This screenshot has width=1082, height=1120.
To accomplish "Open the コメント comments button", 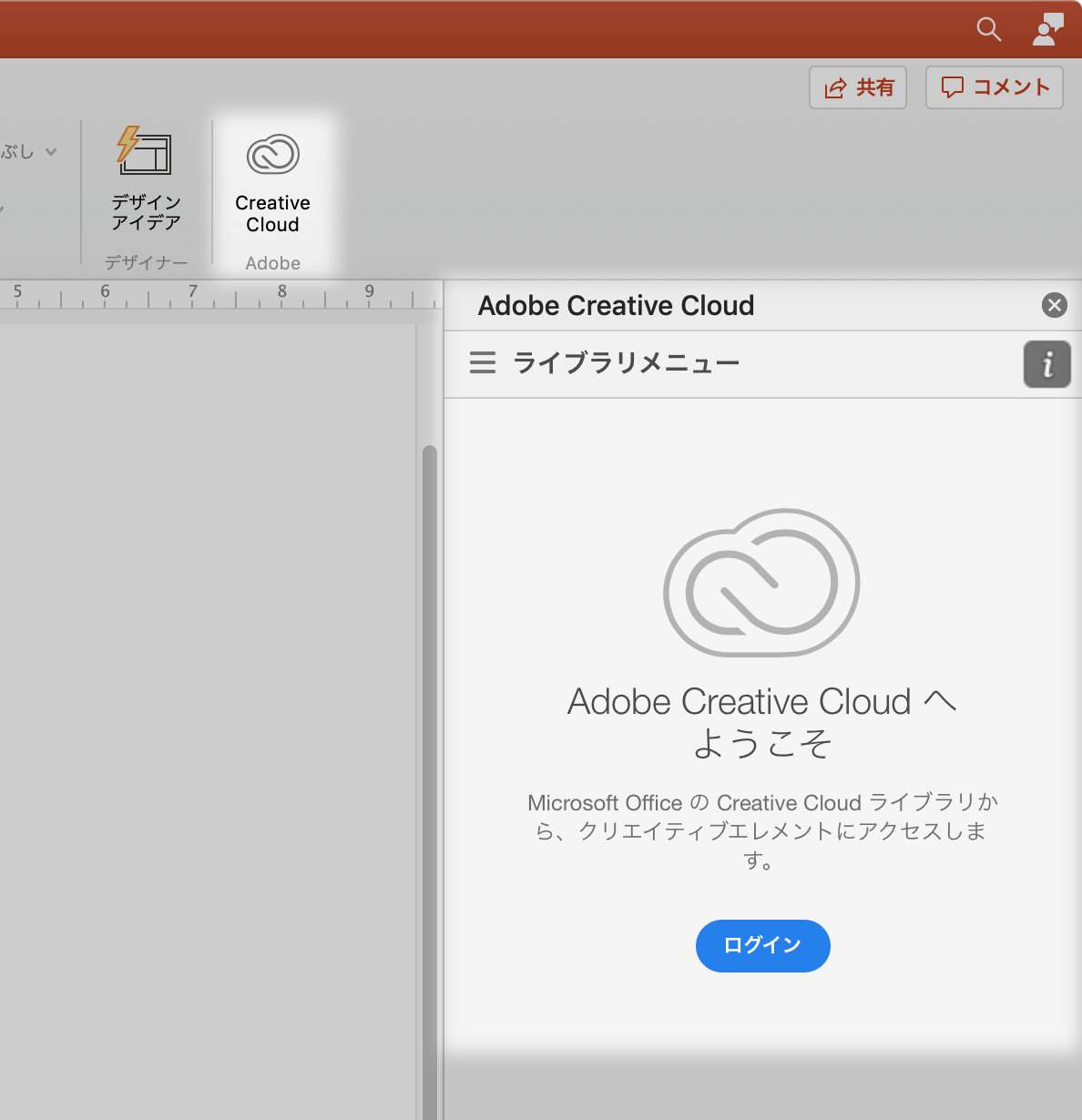I will pyautogui.click(x=995, y=87).
